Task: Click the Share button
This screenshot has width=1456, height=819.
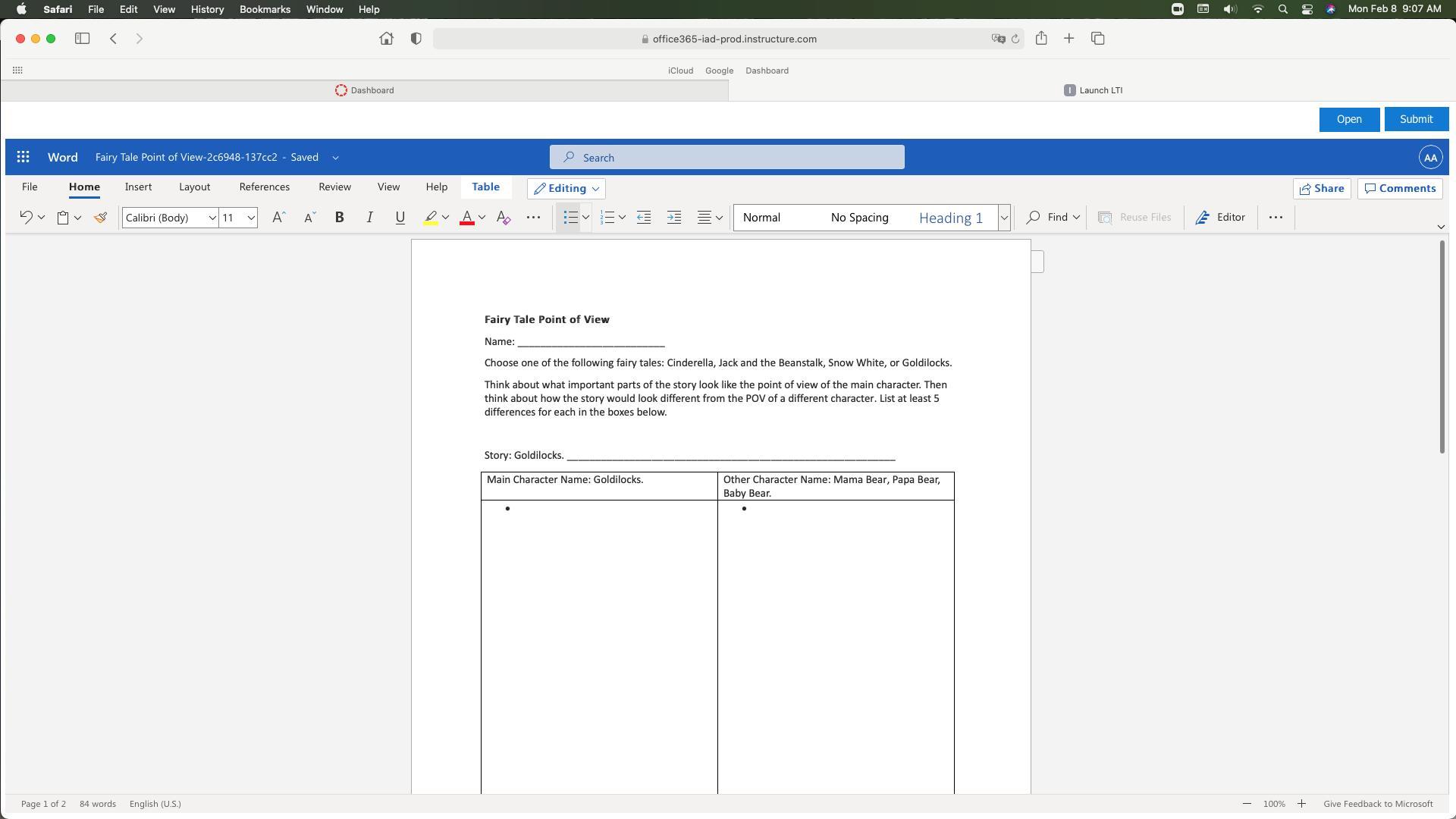Action: (1321, 189)
